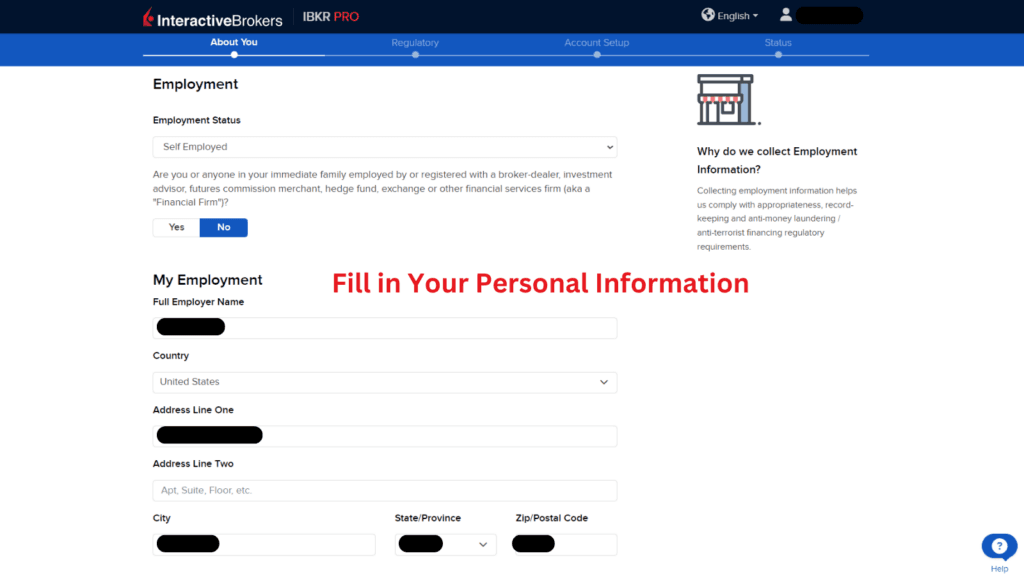Open the Employment Status dropdown
This screenshot has width=1024, height=576.
[x=384, y=146]
